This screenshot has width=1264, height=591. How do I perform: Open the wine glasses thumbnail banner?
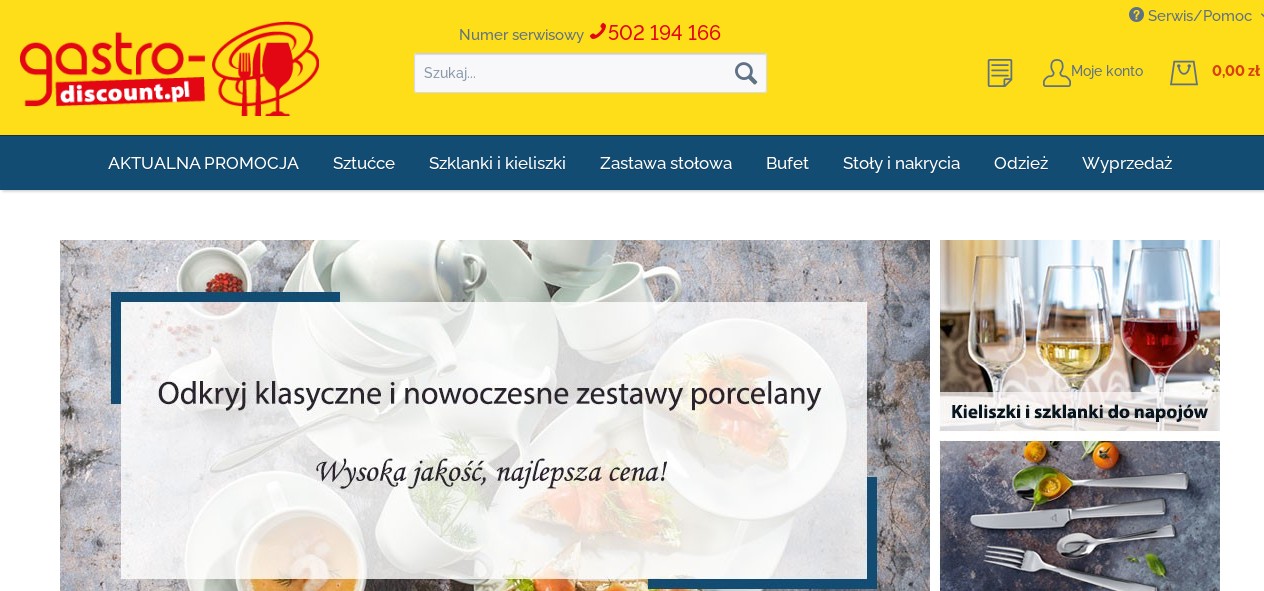pyautogui.click(x=1080, y=335)
